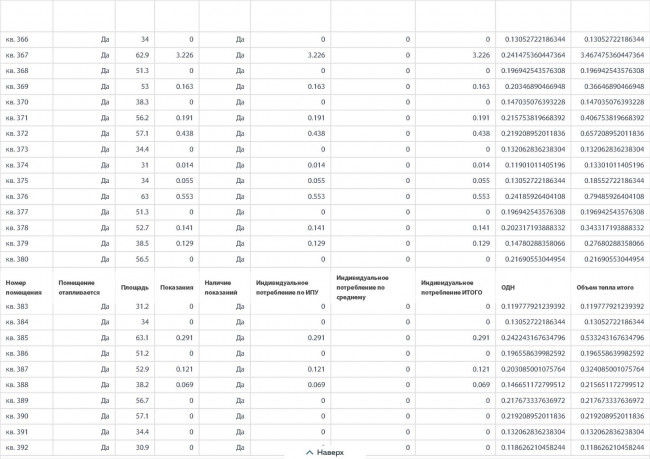Click ОДН value 0.11901011405196
Viewport: 650px width, 459px height.
coord(535,165)
